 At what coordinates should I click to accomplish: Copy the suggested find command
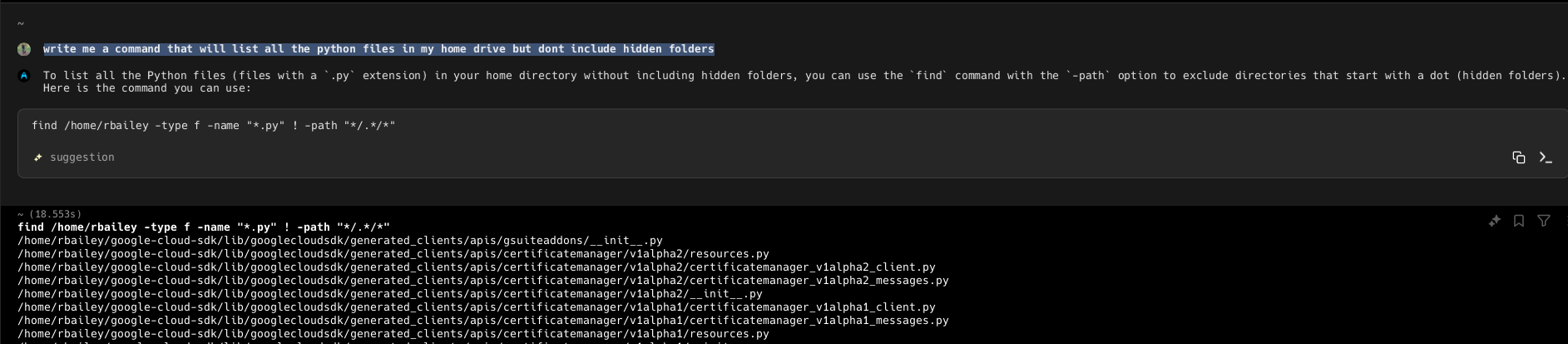click(1518, 157)
